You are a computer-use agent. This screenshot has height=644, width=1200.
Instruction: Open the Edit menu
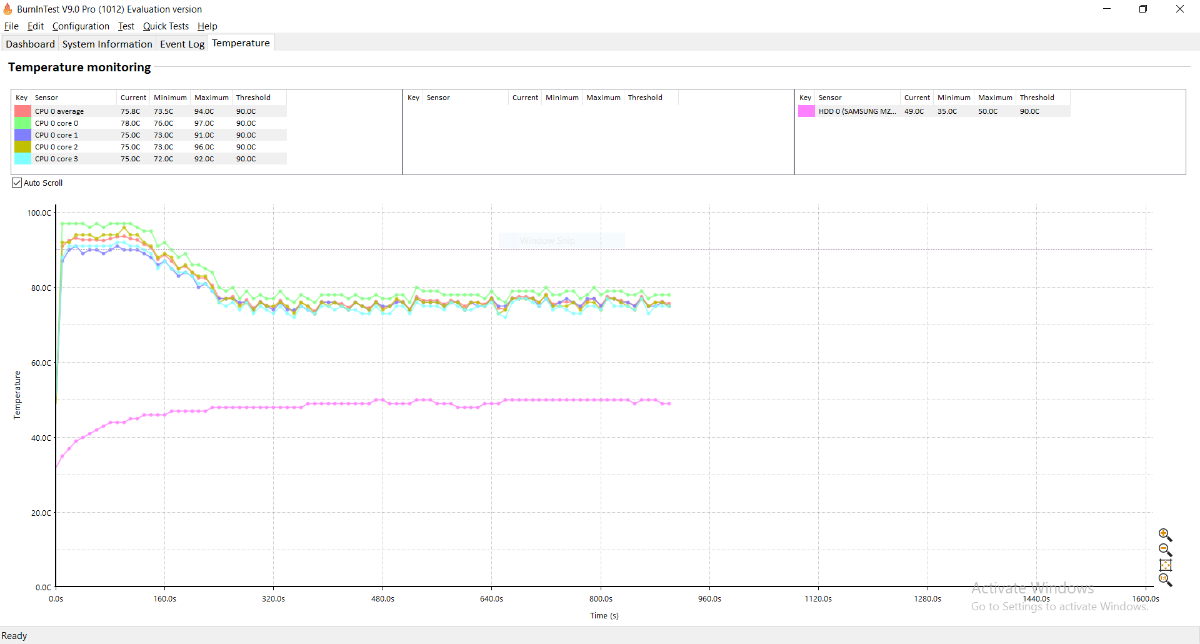35,26
